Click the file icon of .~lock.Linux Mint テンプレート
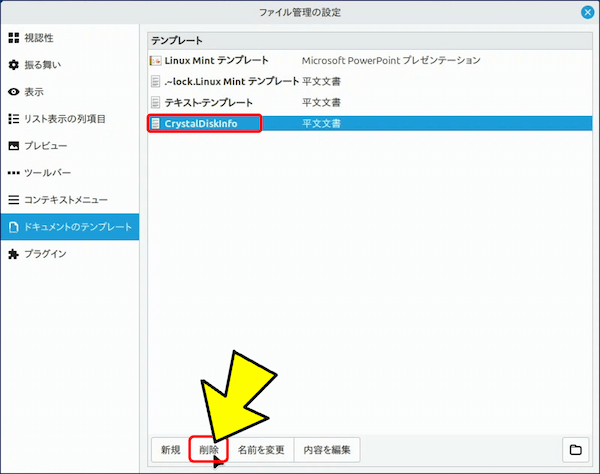The width and height of the screenshot is (600, 474). (155, 81)
